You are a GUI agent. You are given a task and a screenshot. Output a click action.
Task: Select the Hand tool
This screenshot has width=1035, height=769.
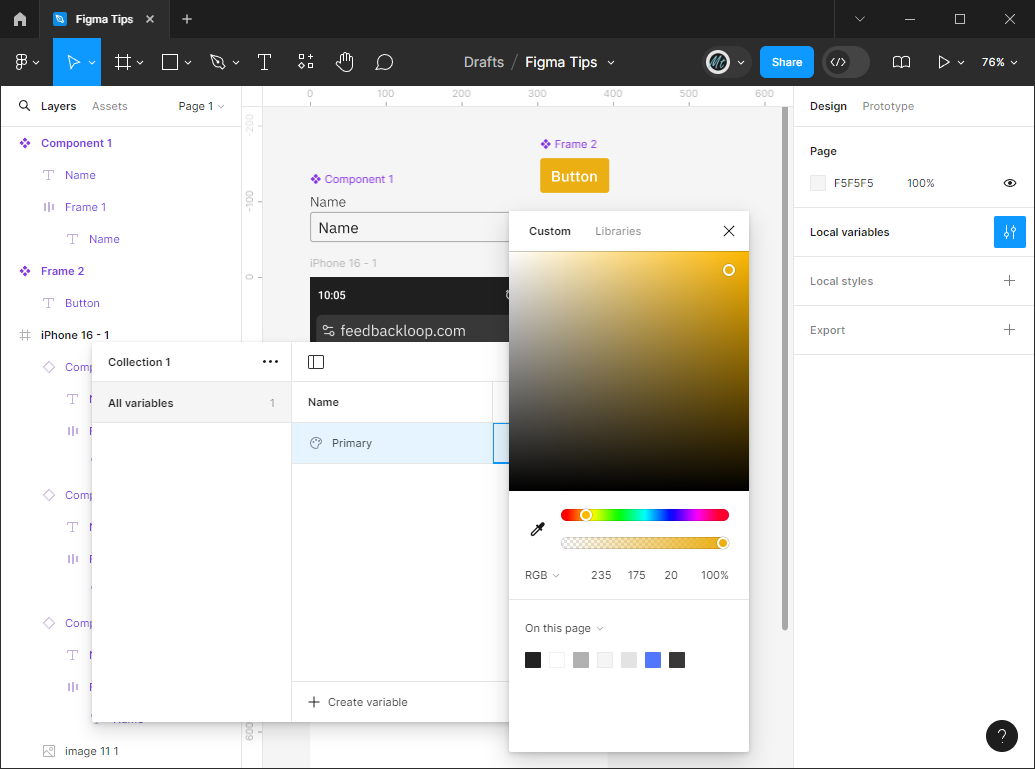[x=345, y=62]
